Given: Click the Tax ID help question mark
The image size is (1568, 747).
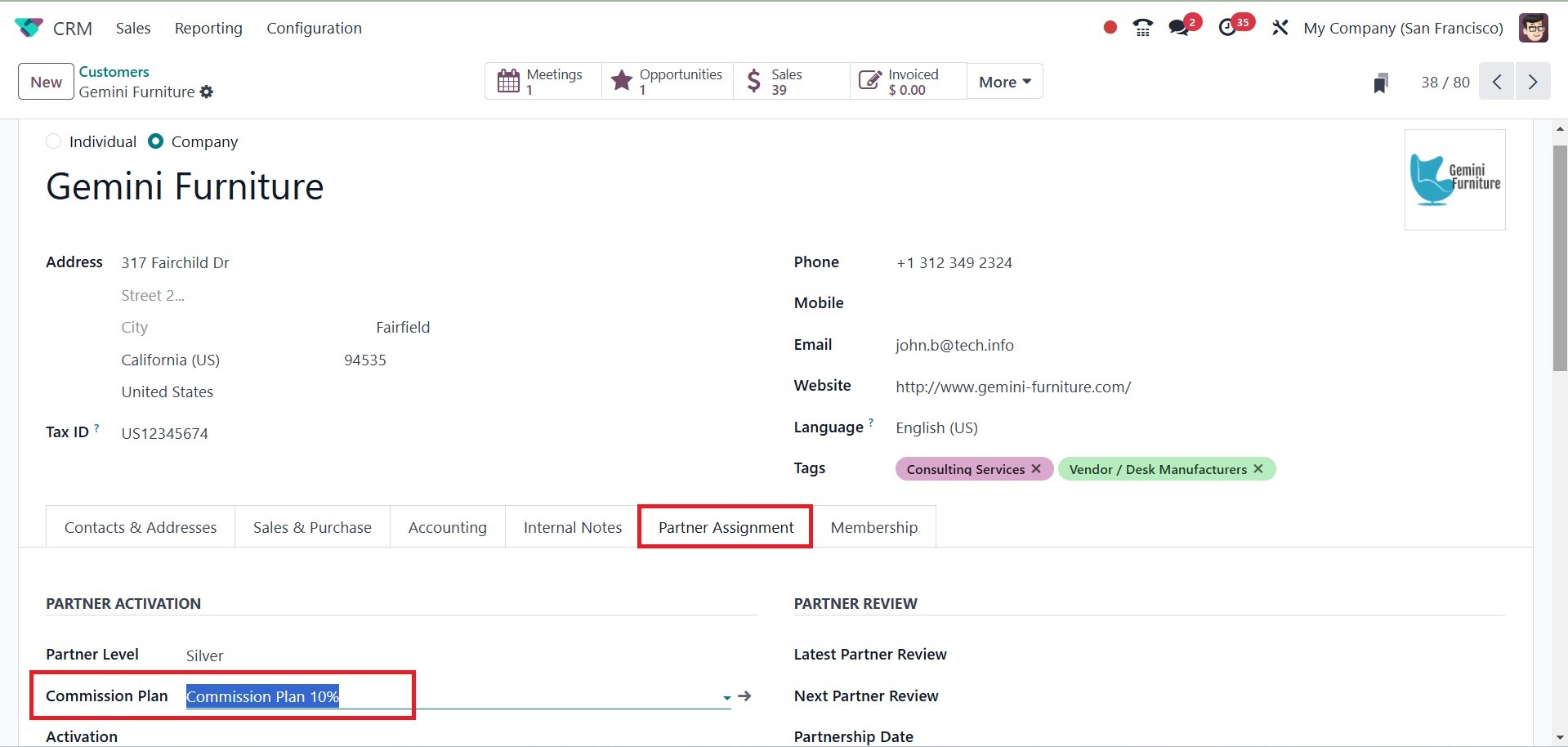Looking at the screenshot, I should (x=96, y=427).
